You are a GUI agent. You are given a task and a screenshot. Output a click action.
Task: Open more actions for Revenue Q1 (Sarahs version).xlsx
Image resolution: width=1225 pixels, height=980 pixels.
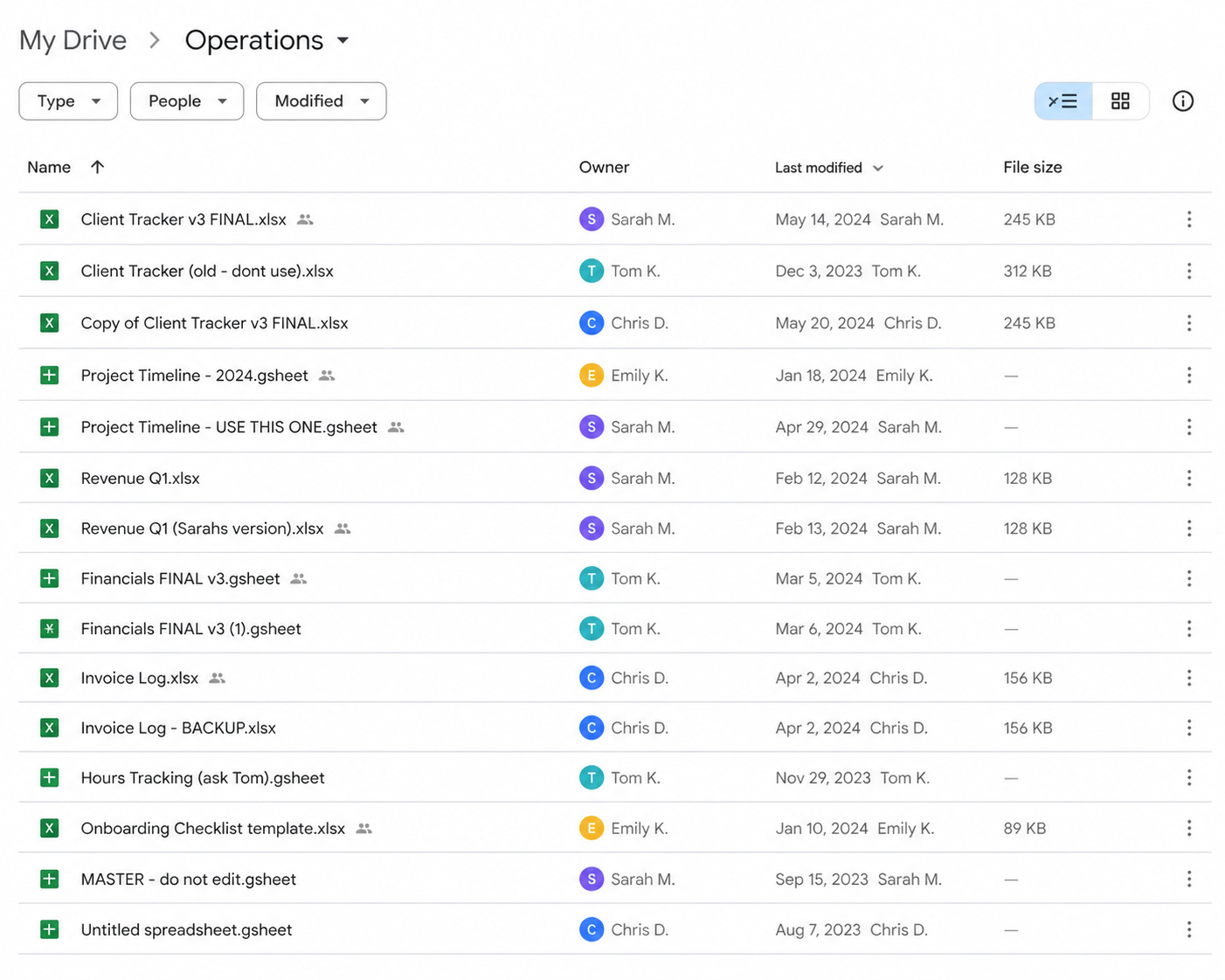[1188, 528]
